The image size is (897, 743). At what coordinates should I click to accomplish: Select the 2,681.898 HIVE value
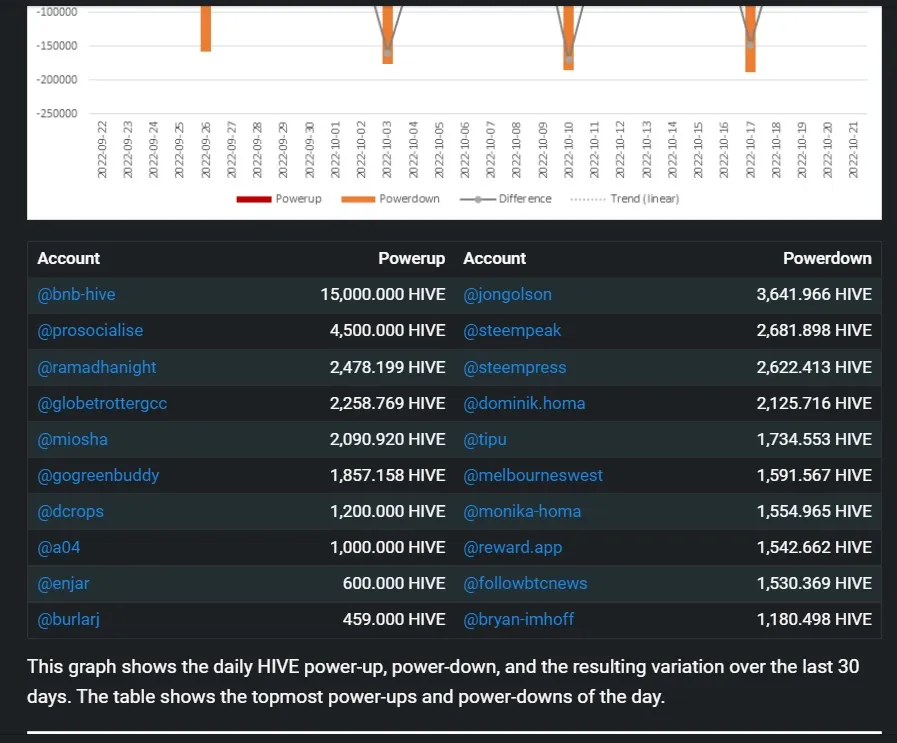point(814,331)
